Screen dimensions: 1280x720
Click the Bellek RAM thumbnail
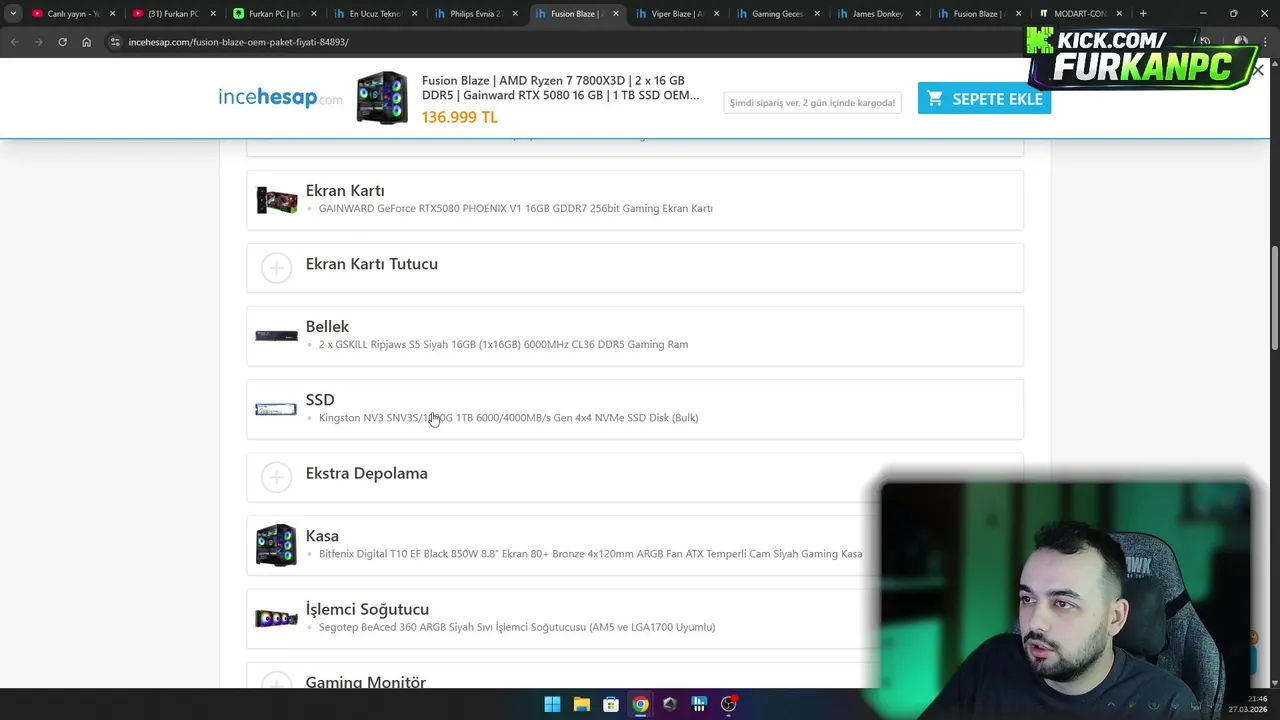(276, 336)
